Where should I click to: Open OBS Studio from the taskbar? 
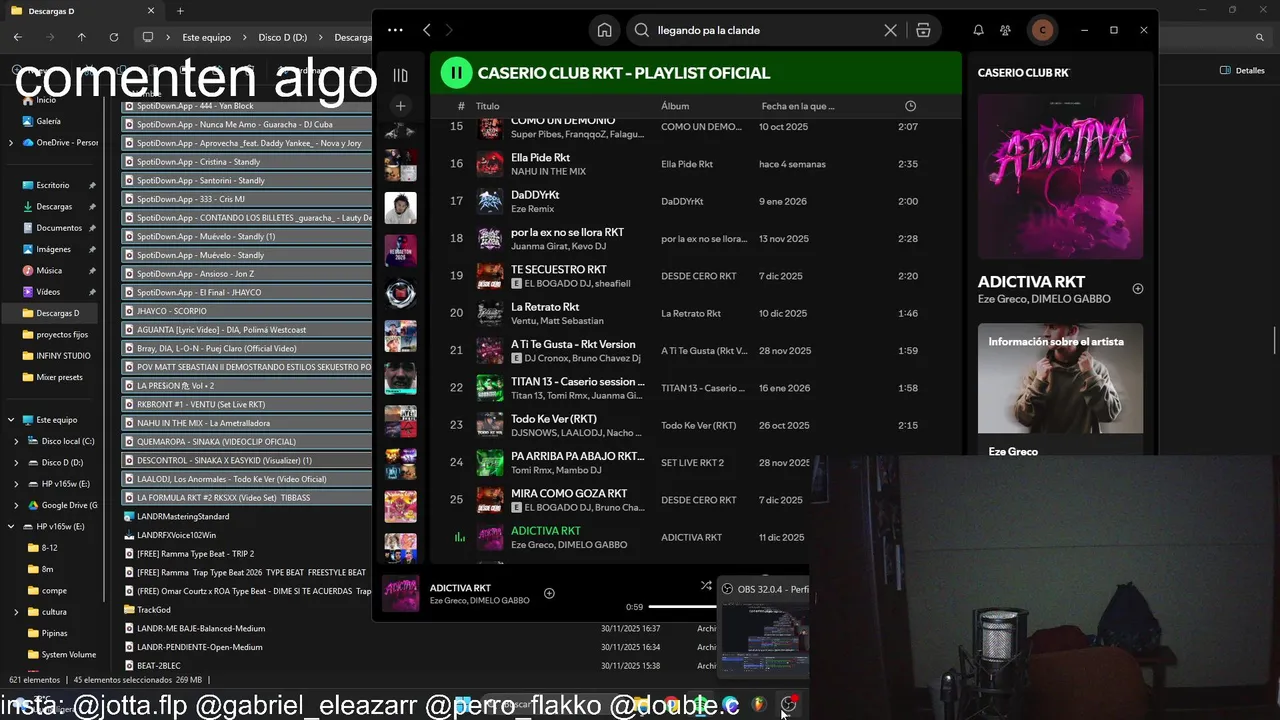pos(789,705)
